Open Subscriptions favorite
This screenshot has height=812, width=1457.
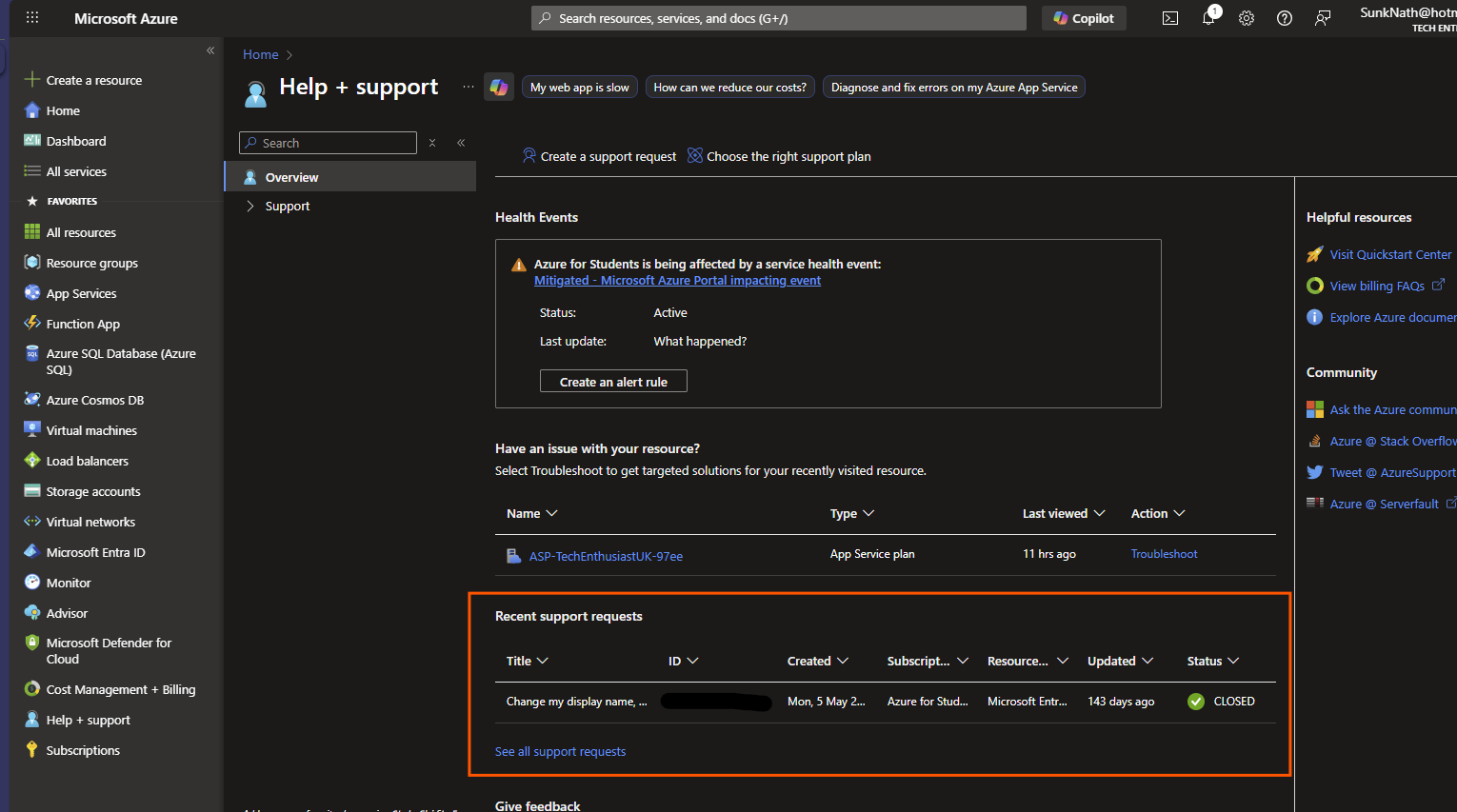point(83,750)
